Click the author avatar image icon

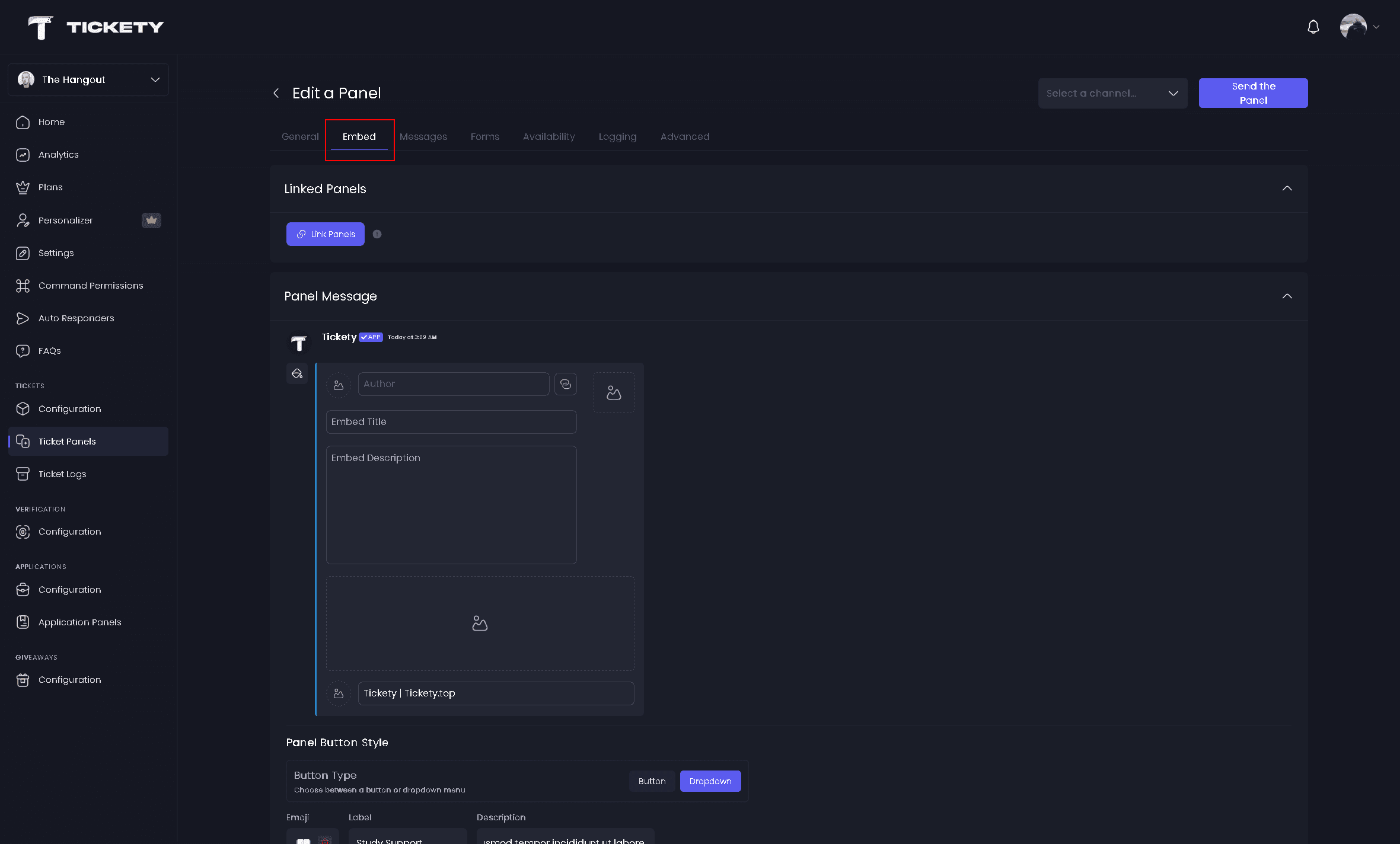[339, 383]
